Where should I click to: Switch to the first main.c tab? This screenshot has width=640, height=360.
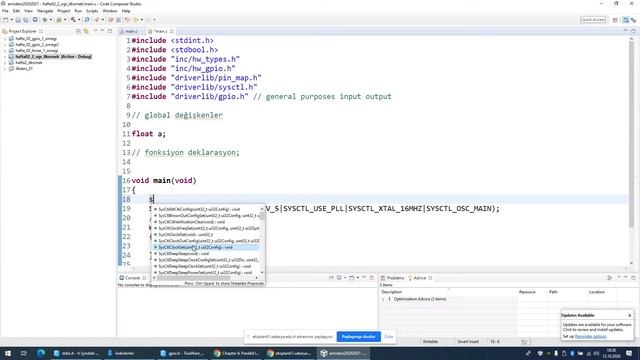[131, 31]
